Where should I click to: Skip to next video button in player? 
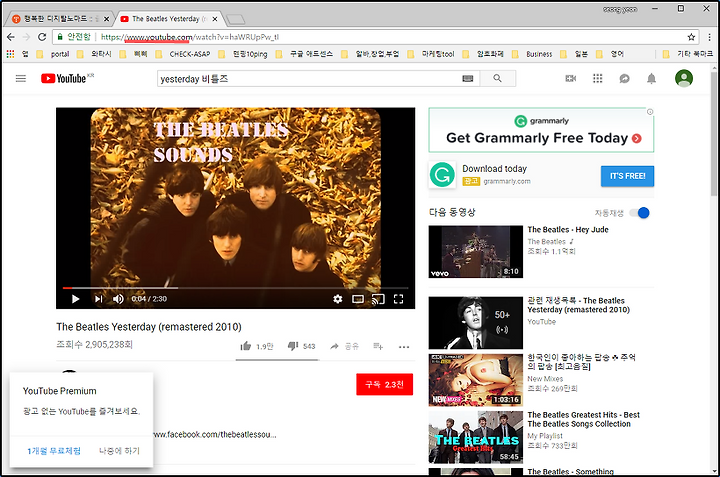point(98,299)
